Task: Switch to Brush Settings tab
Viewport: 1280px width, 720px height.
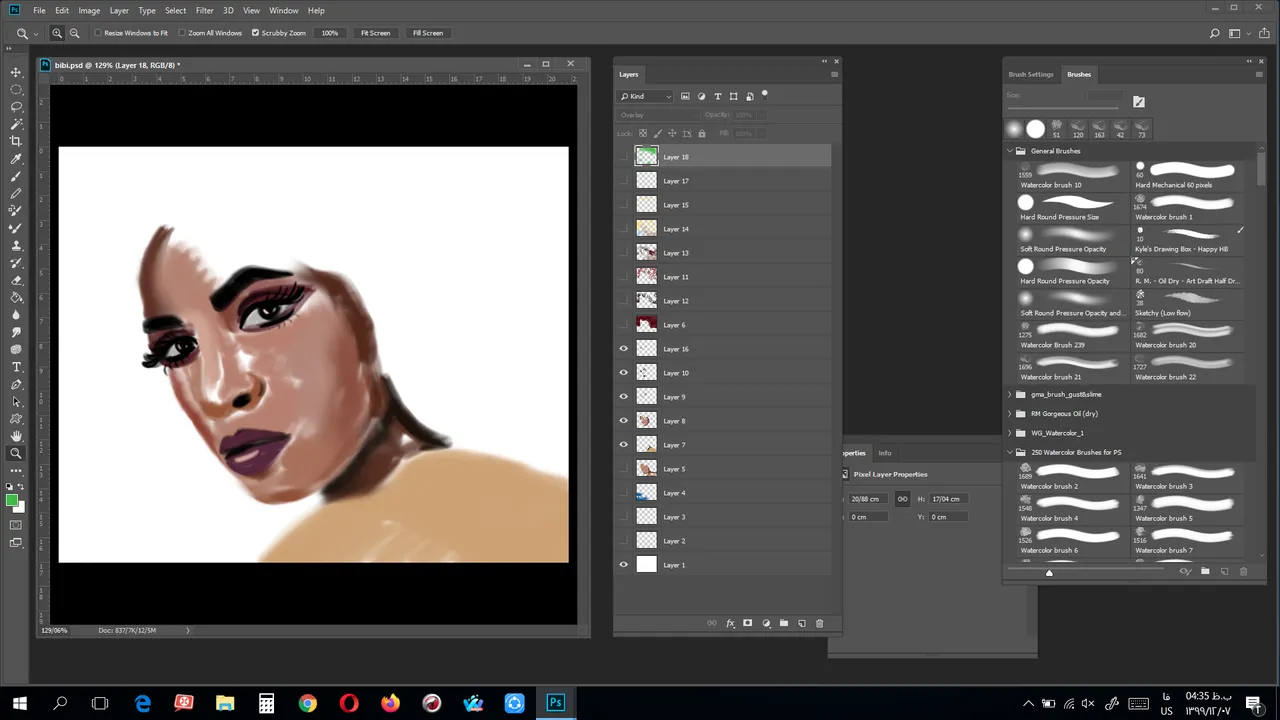Action: point(1030,74)
